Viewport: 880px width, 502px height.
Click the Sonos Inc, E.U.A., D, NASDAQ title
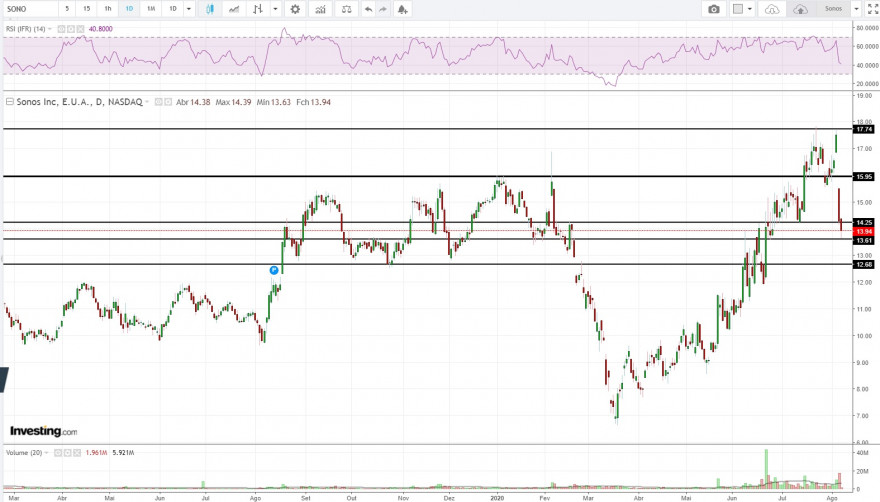click(79, 102)
